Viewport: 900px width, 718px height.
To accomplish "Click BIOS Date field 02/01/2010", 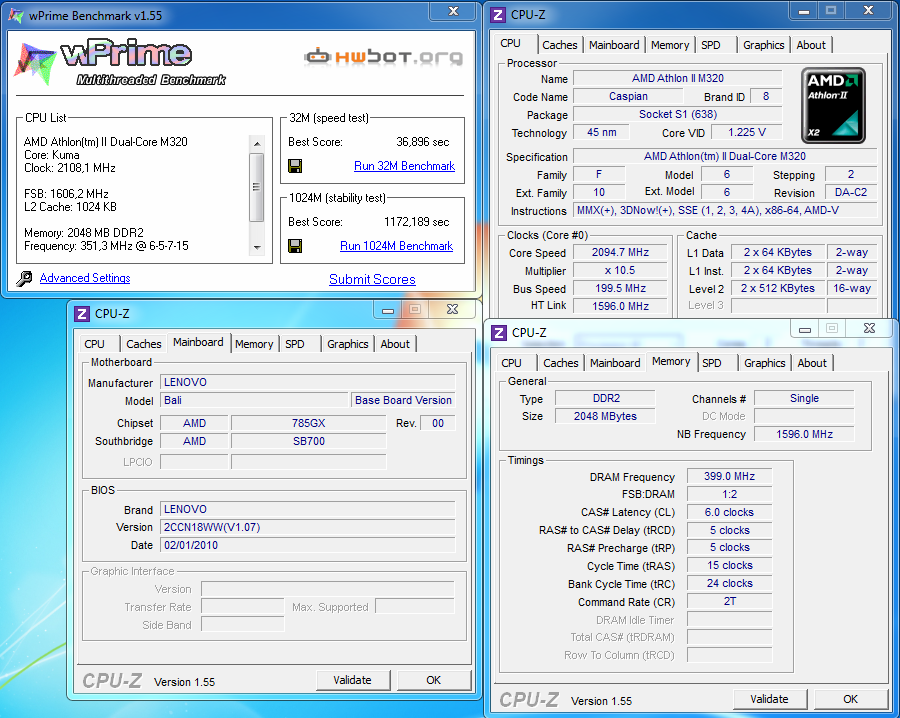I will click(x=308, y=545).
